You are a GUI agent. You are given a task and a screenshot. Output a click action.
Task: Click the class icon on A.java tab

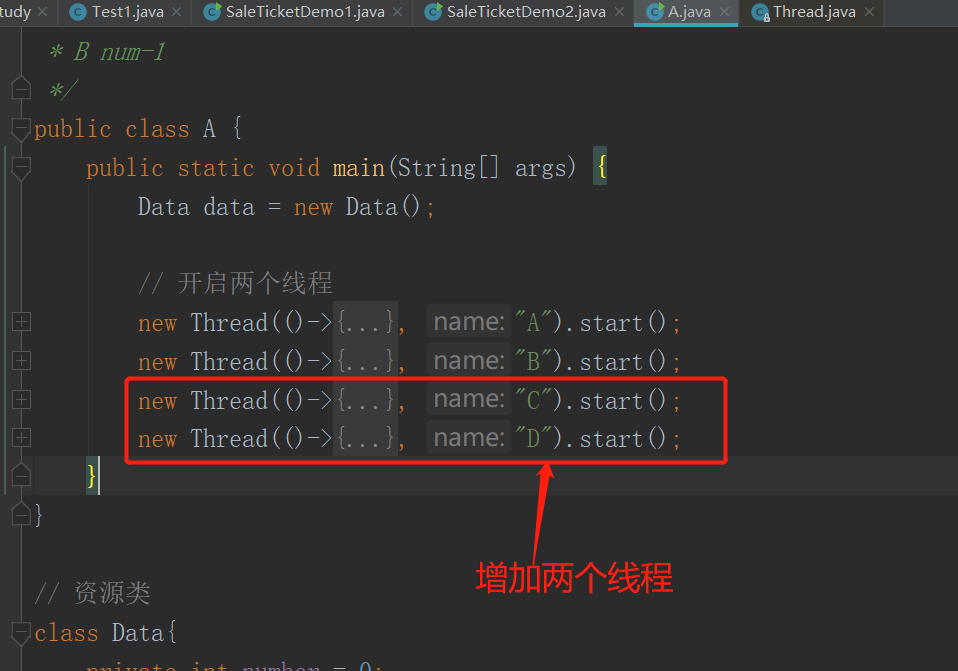point(655,12)
